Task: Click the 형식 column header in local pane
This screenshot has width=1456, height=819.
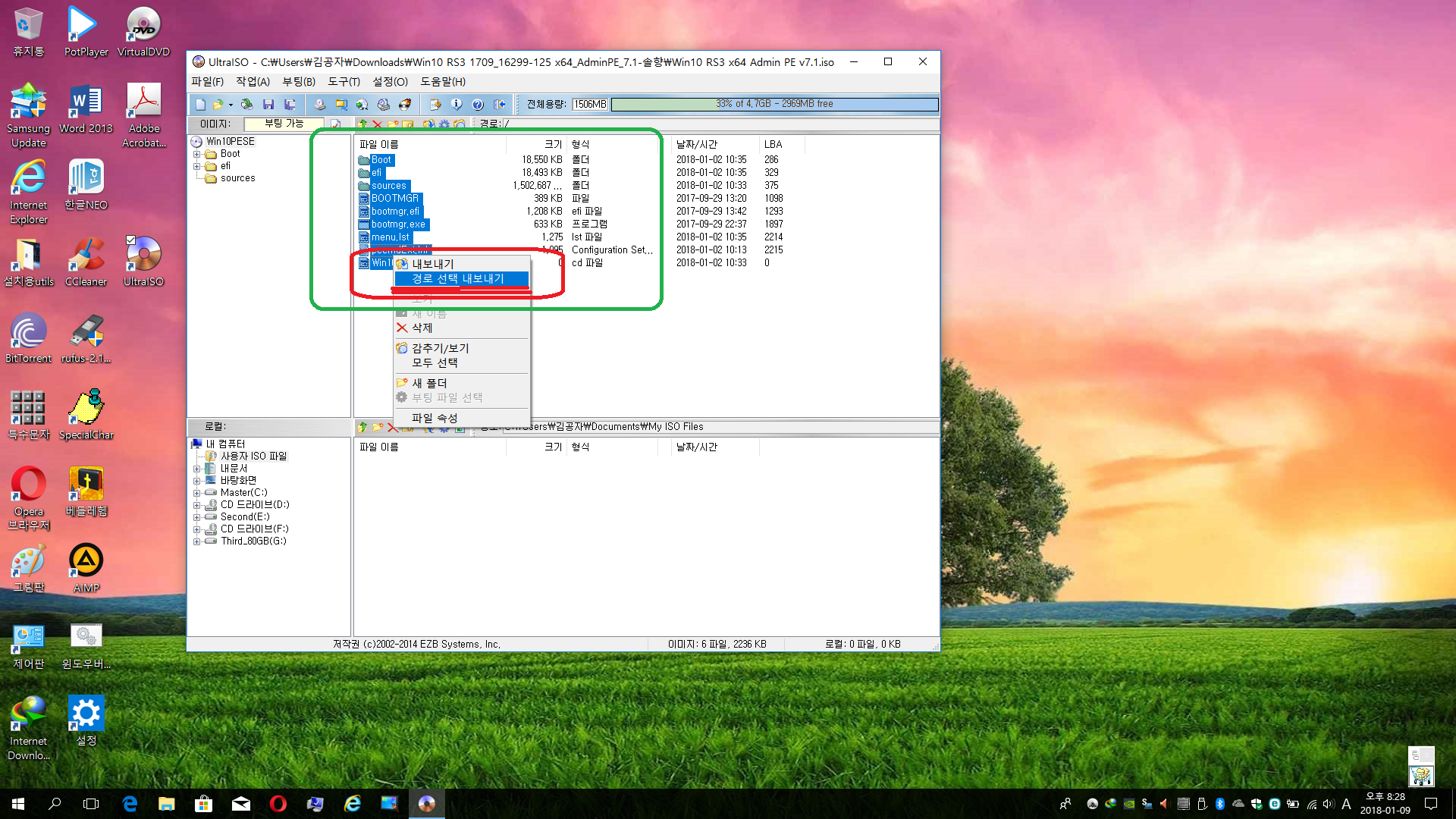Action: [x=612, y=447]
